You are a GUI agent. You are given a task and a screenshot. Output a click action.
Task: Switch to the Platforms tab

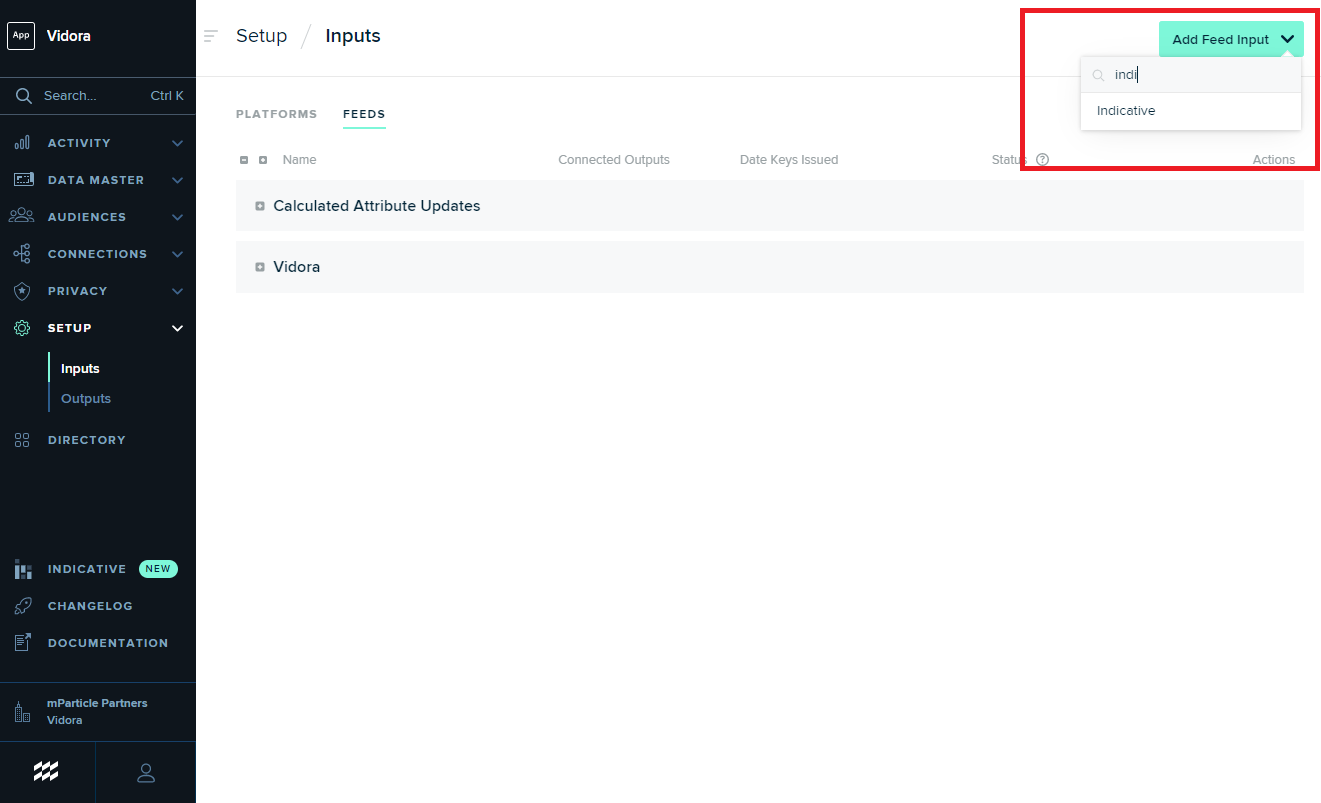click(276, 114)
